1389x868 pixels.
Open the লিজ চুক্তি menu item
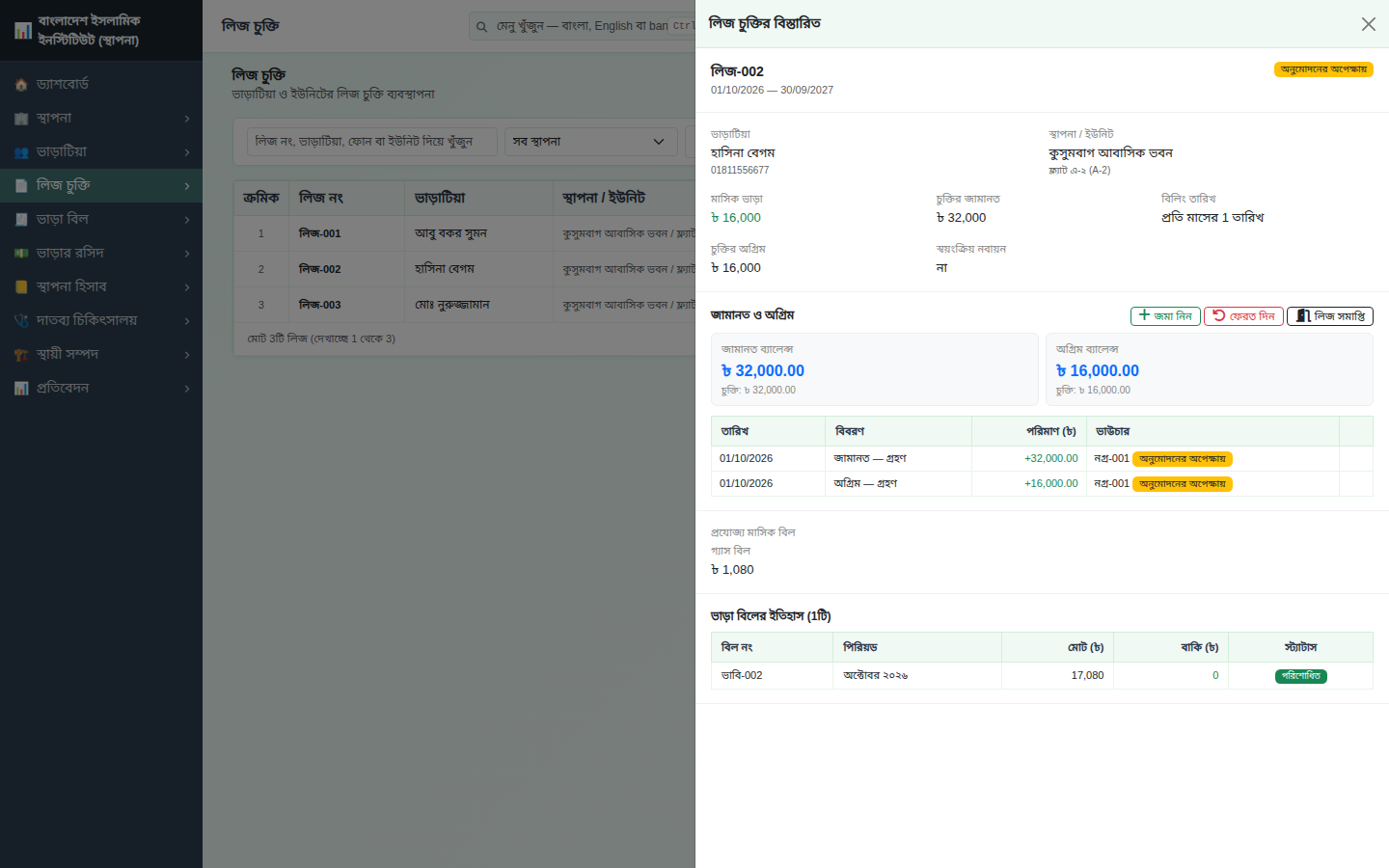[x=101, y=186]
